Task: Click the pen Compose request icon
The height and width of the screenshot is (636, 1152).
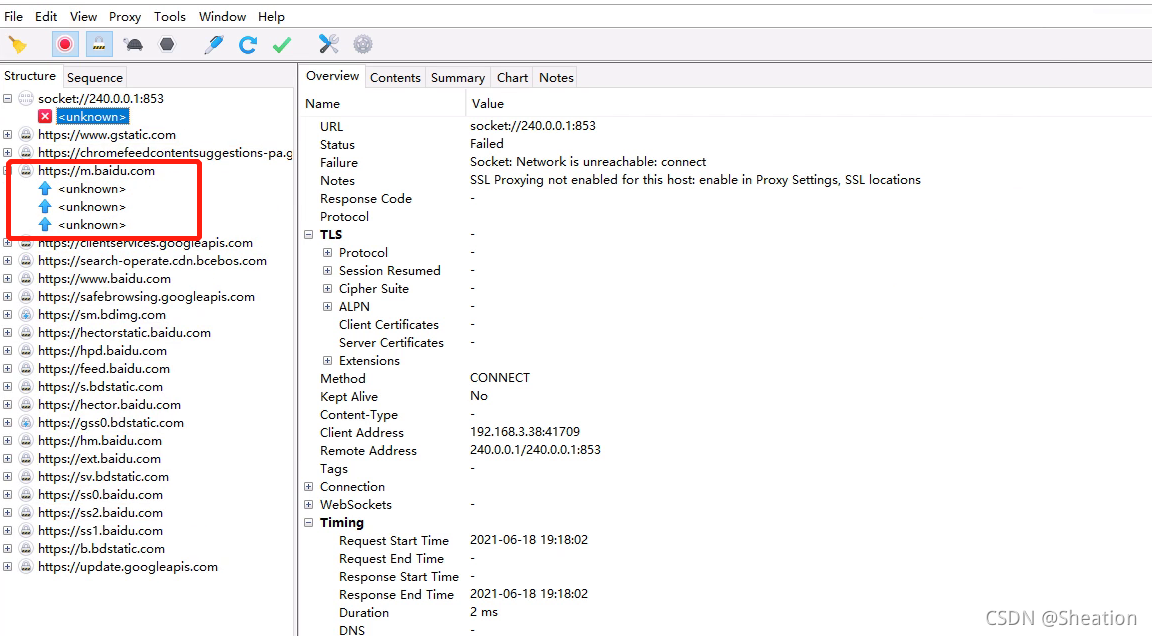Action: tap(214, 45)
